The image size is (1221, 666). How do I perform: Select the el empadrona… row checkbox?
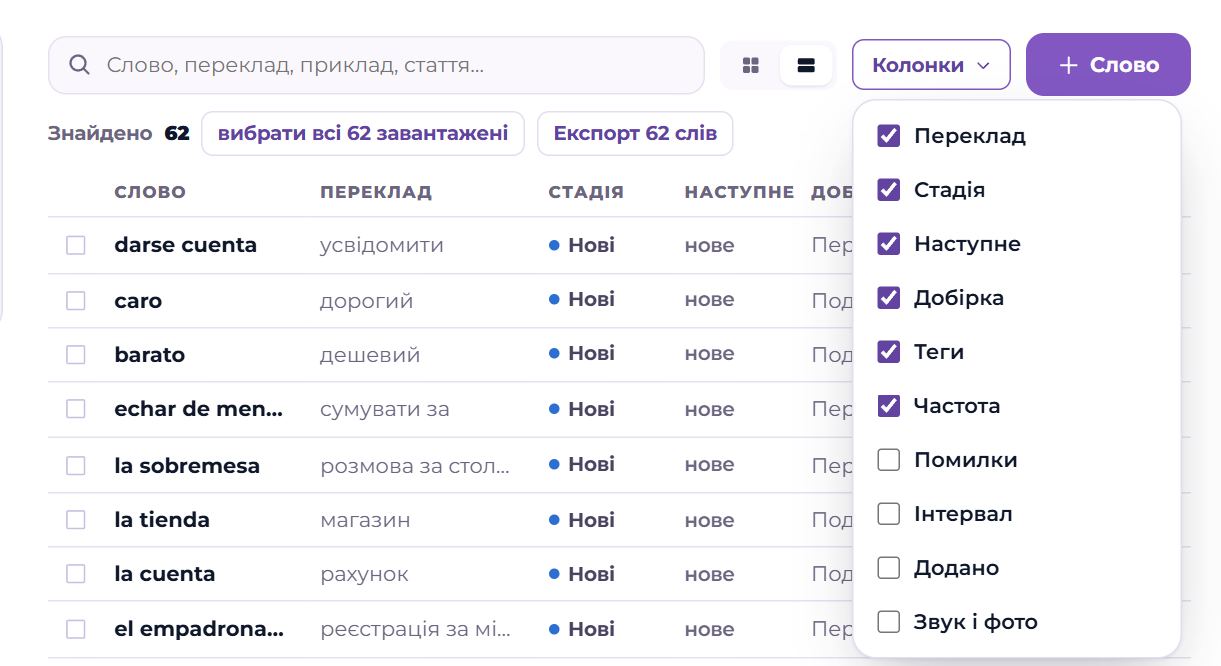tap(76, 629)
